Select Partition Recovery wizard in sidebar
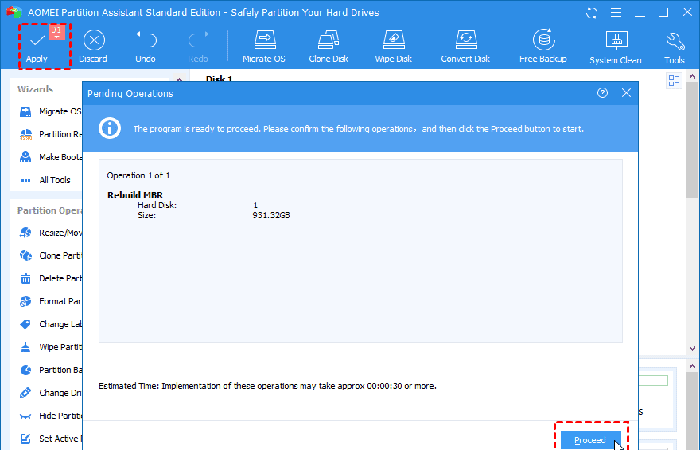 (x=50, y=134)
